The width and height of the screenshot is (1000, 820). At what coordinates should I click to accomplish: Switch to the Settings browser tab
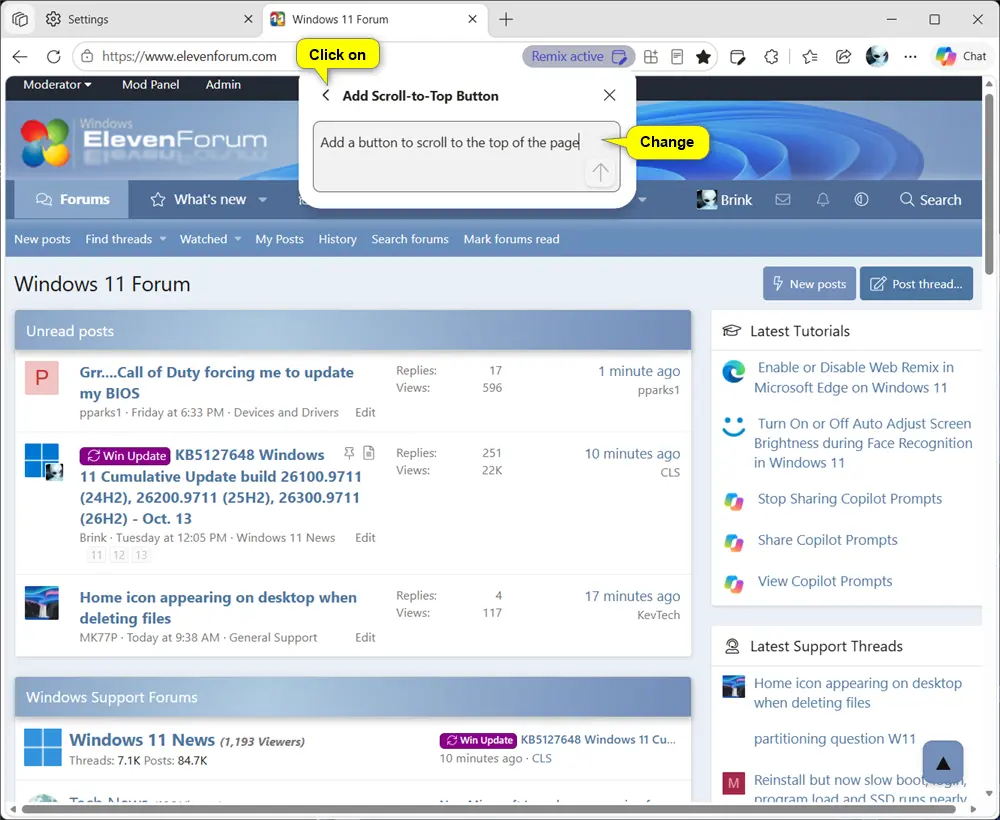click(x=150, y=19)
